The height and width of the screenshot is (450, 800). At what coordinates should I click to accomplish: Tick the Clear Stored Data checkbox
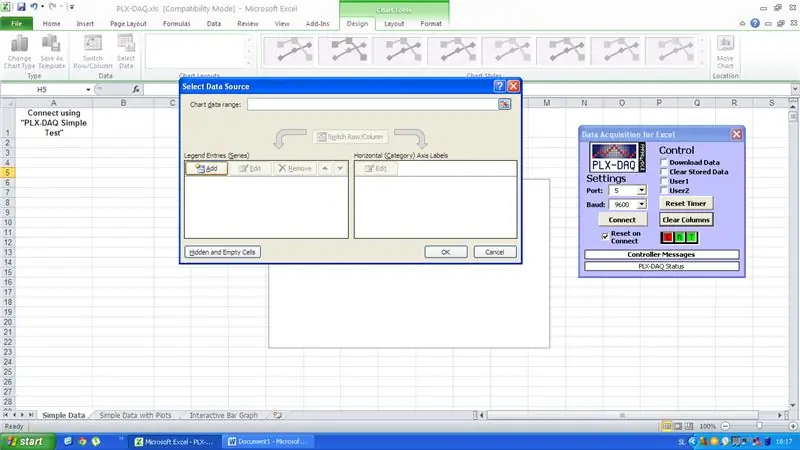pos(664,171)
